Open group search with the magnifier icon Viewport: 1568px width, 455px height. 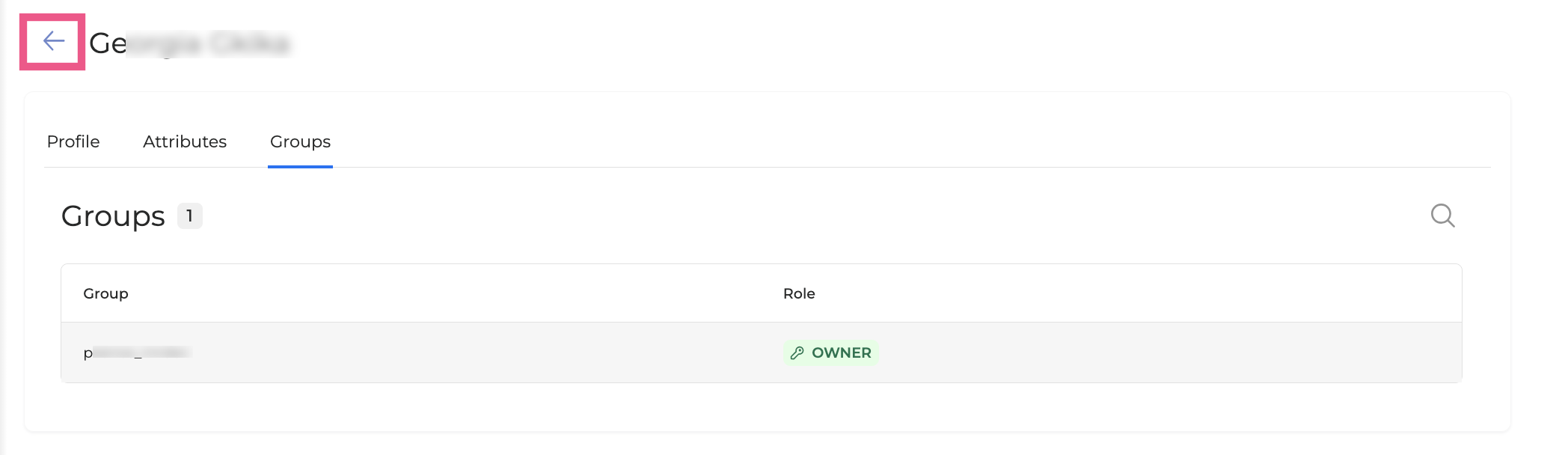(1442, 216)
